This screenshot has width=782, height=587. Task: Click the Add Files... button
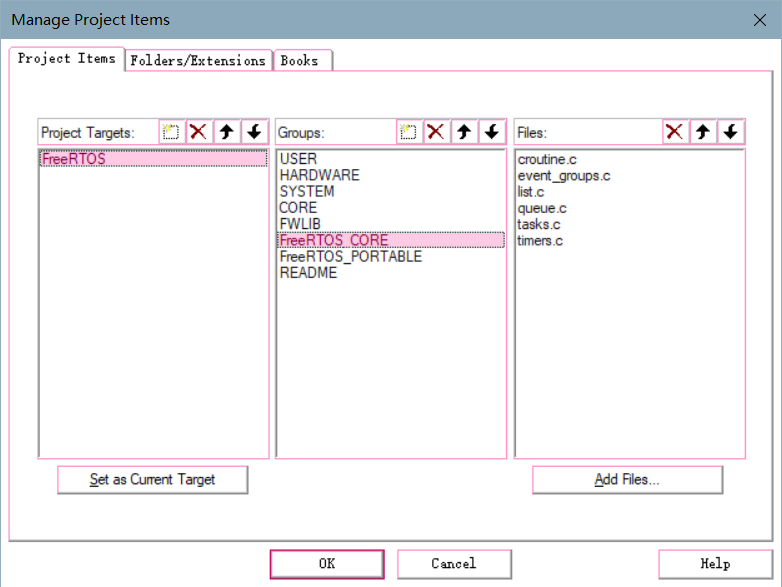point(627,480)
